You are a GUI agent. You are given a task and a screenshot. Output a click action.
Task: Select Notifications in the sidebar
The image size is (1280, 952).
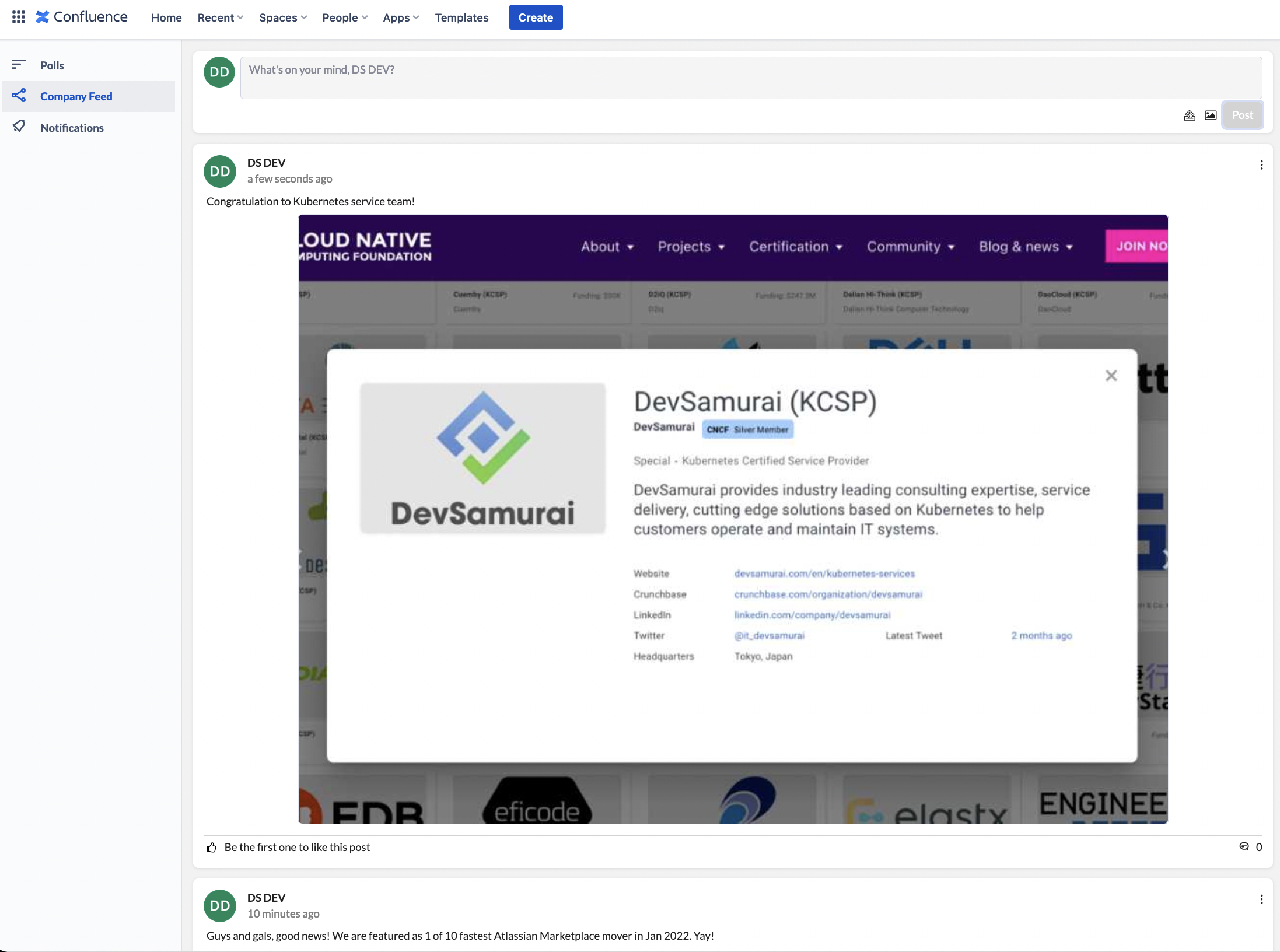(x=72, y=128)
